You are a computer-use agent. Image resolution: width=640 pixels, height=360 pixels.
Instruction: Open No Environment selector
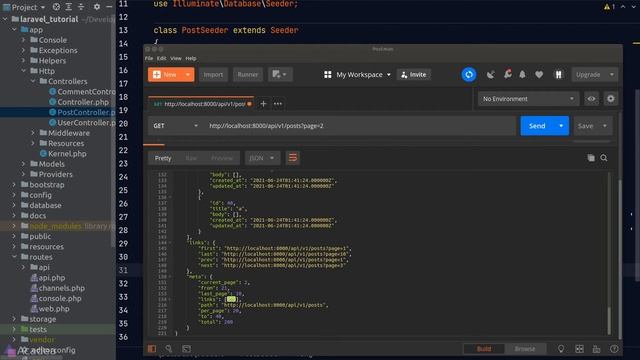pyautogui.click(x=528, y=99)
